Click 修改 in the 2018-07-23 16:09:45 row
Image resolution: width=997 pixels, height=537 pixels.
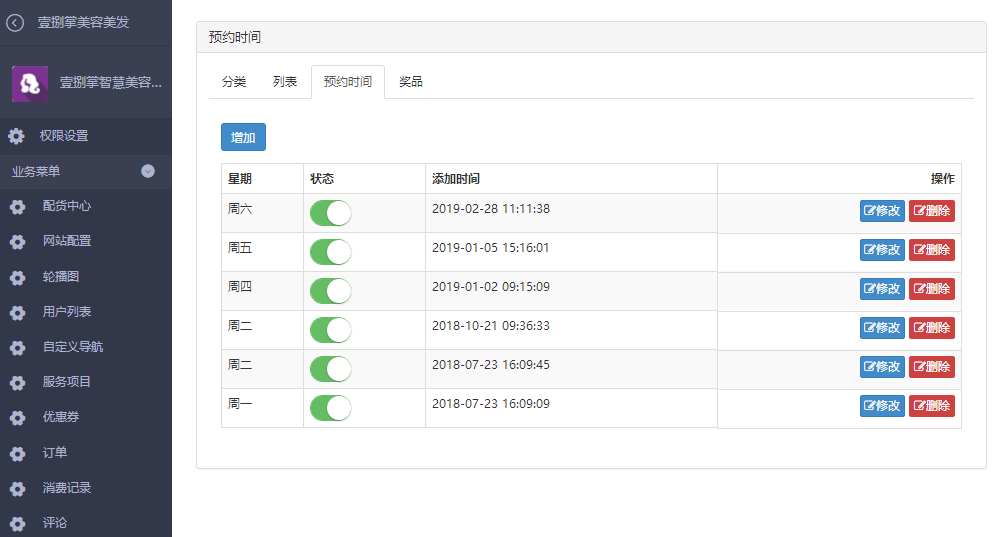tap(883, 367)
